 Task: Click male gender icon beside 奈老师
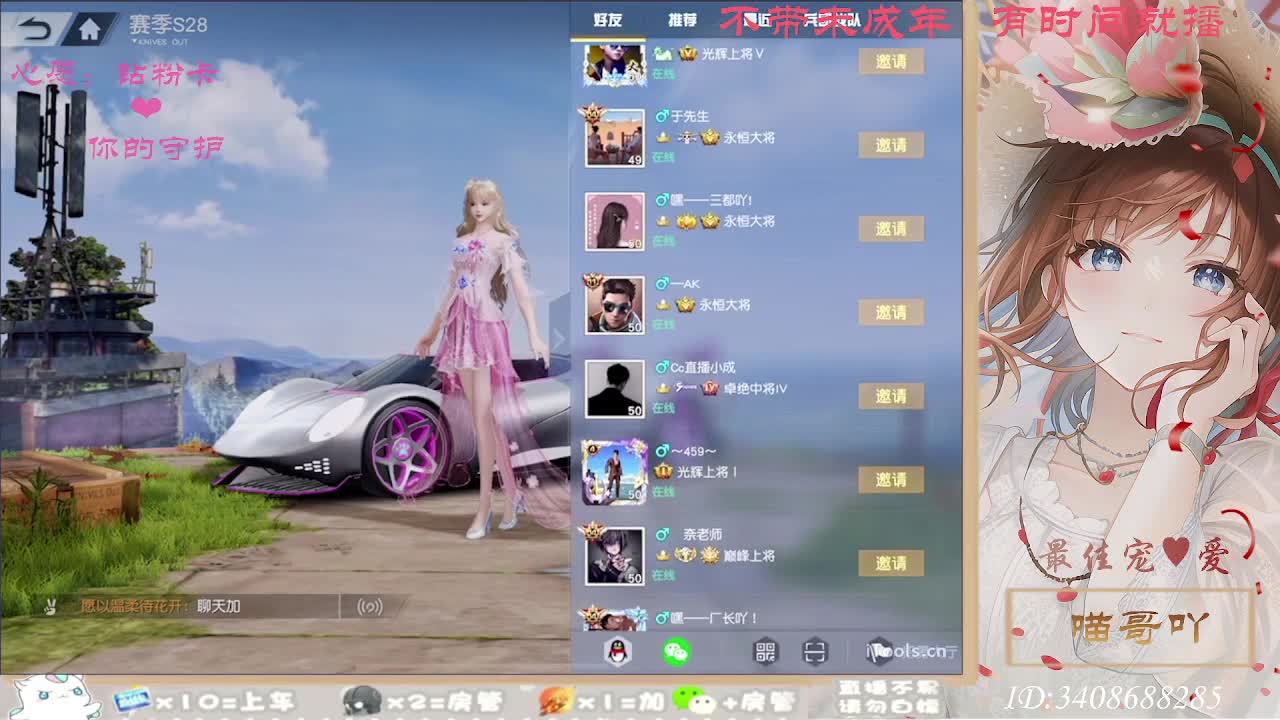pos(661,535)
